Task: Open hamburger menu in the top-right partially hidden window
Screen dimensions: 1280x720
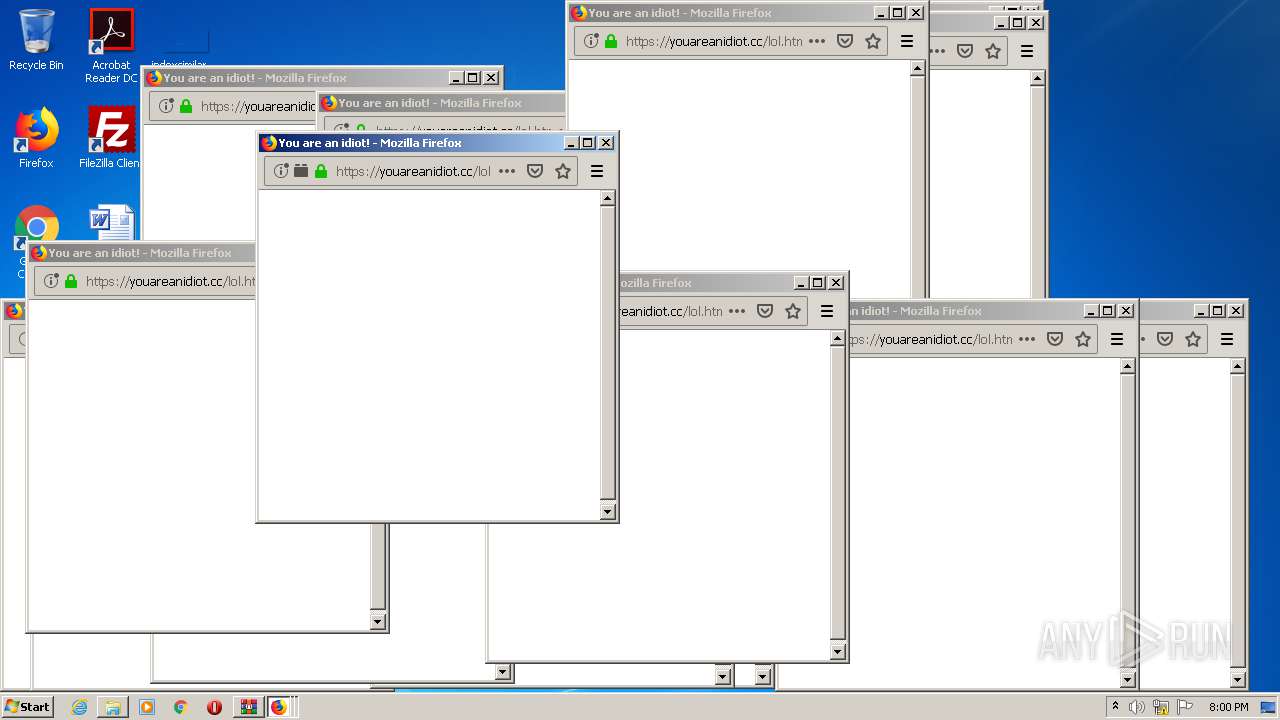Action: [1027, 51]
